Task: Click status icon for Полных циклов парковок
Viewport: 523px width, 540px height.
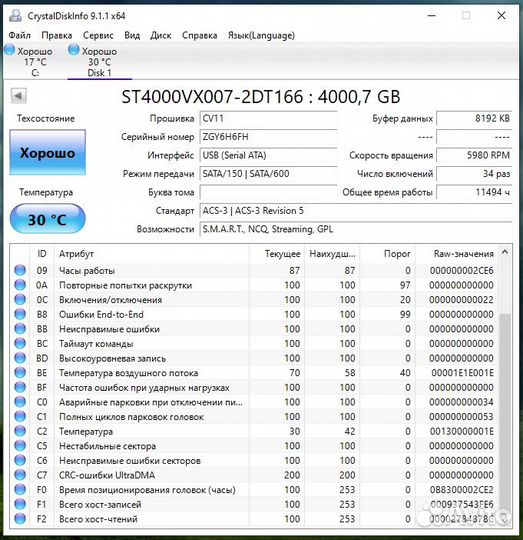Action: 20,416
